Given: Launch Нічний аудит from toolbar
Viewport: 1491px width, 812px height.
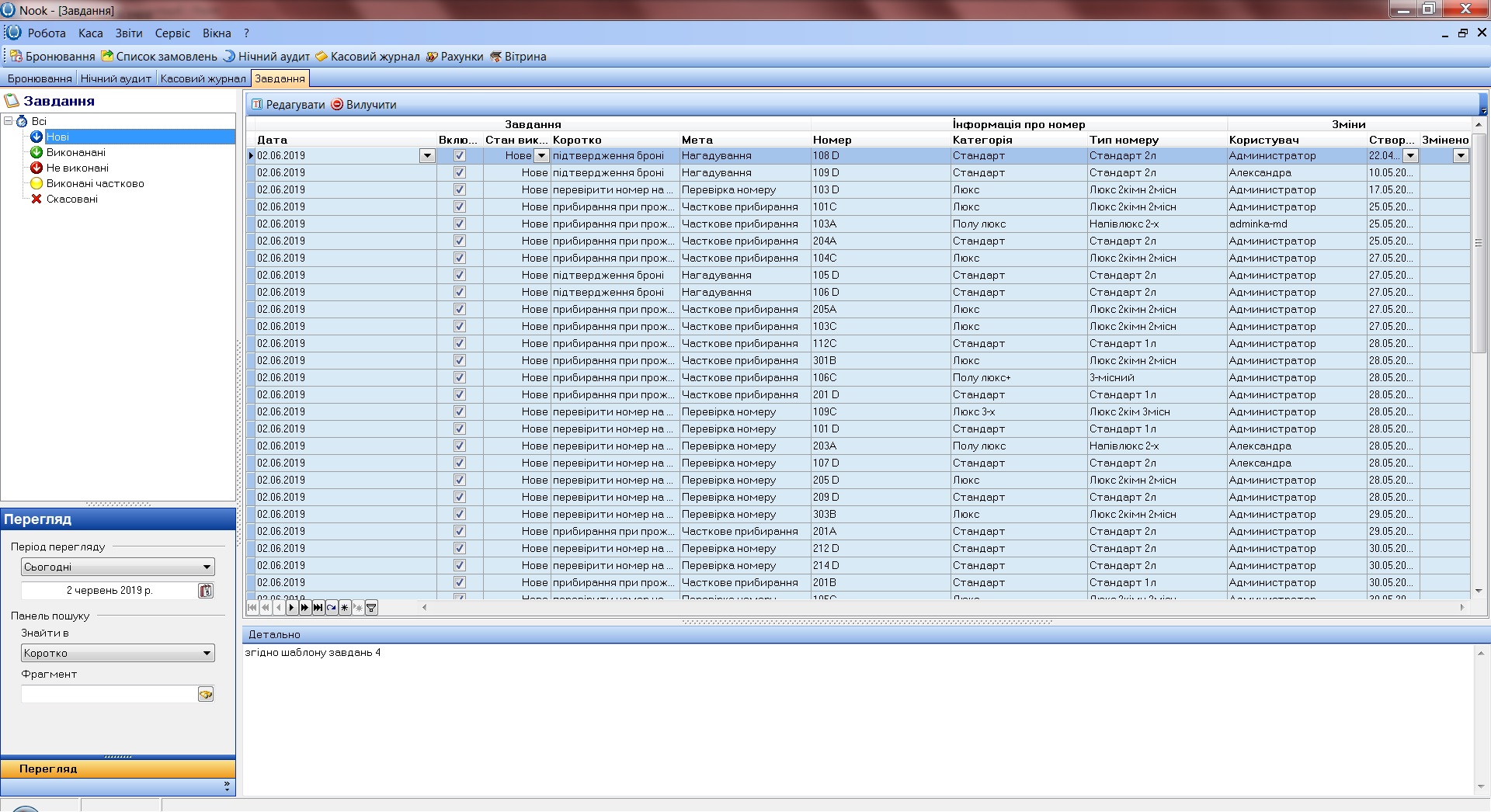Looking at the screenshot, I should tap(266, 57).
